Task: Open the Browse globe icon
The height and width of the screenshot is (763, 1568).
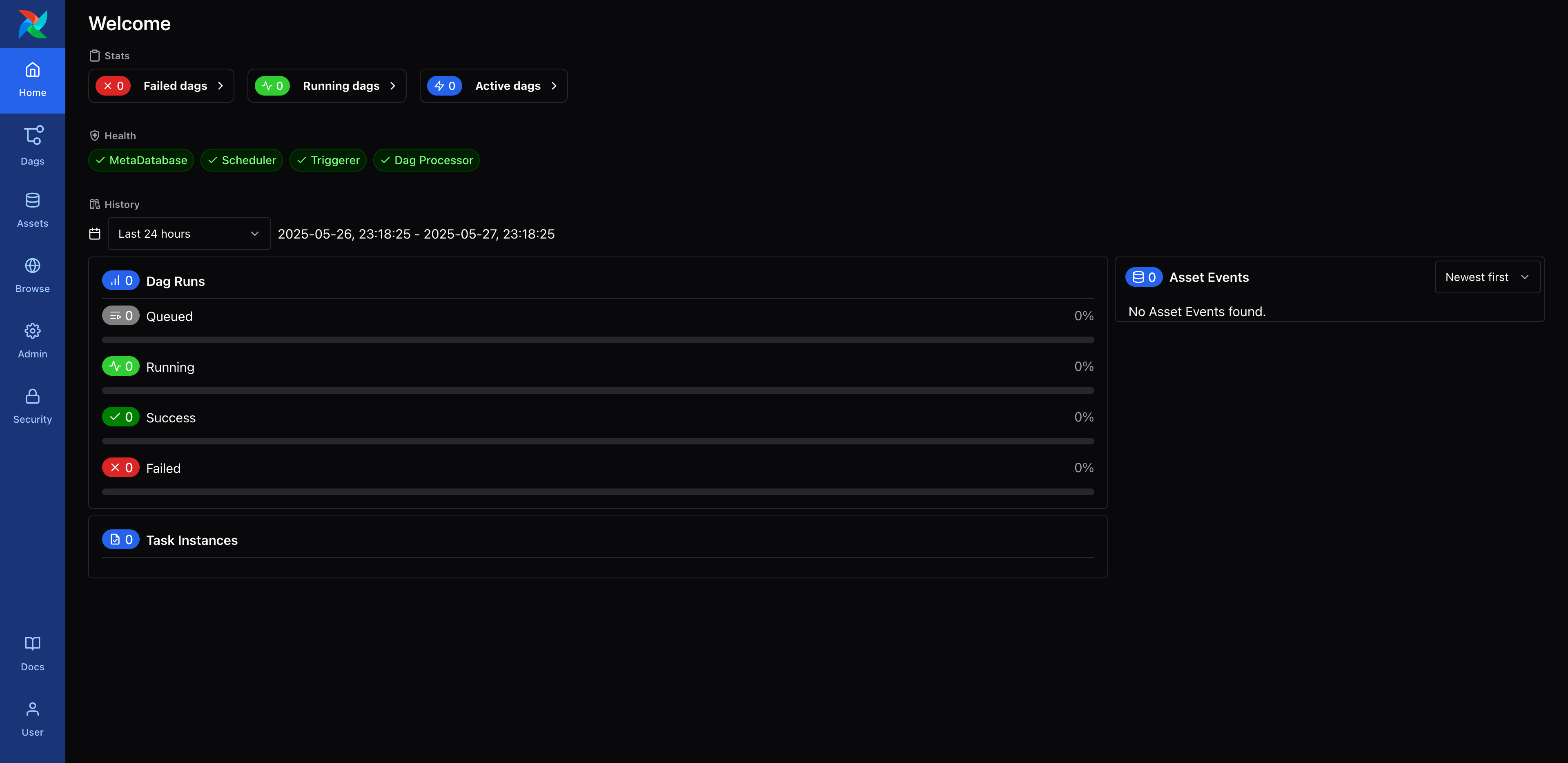Action: 32,275
